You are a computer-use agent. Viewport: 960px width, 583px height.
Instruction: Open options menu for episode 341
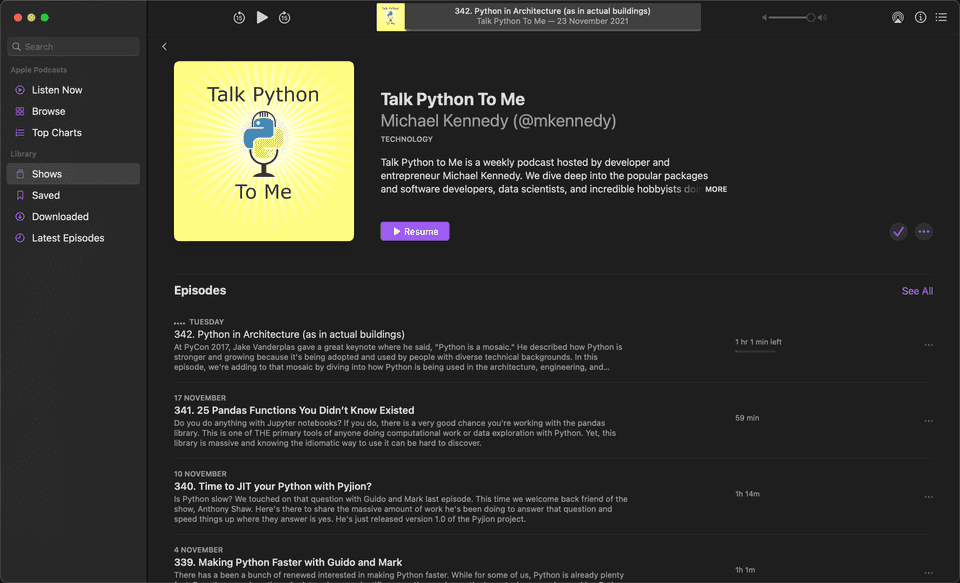click(928, 421)
